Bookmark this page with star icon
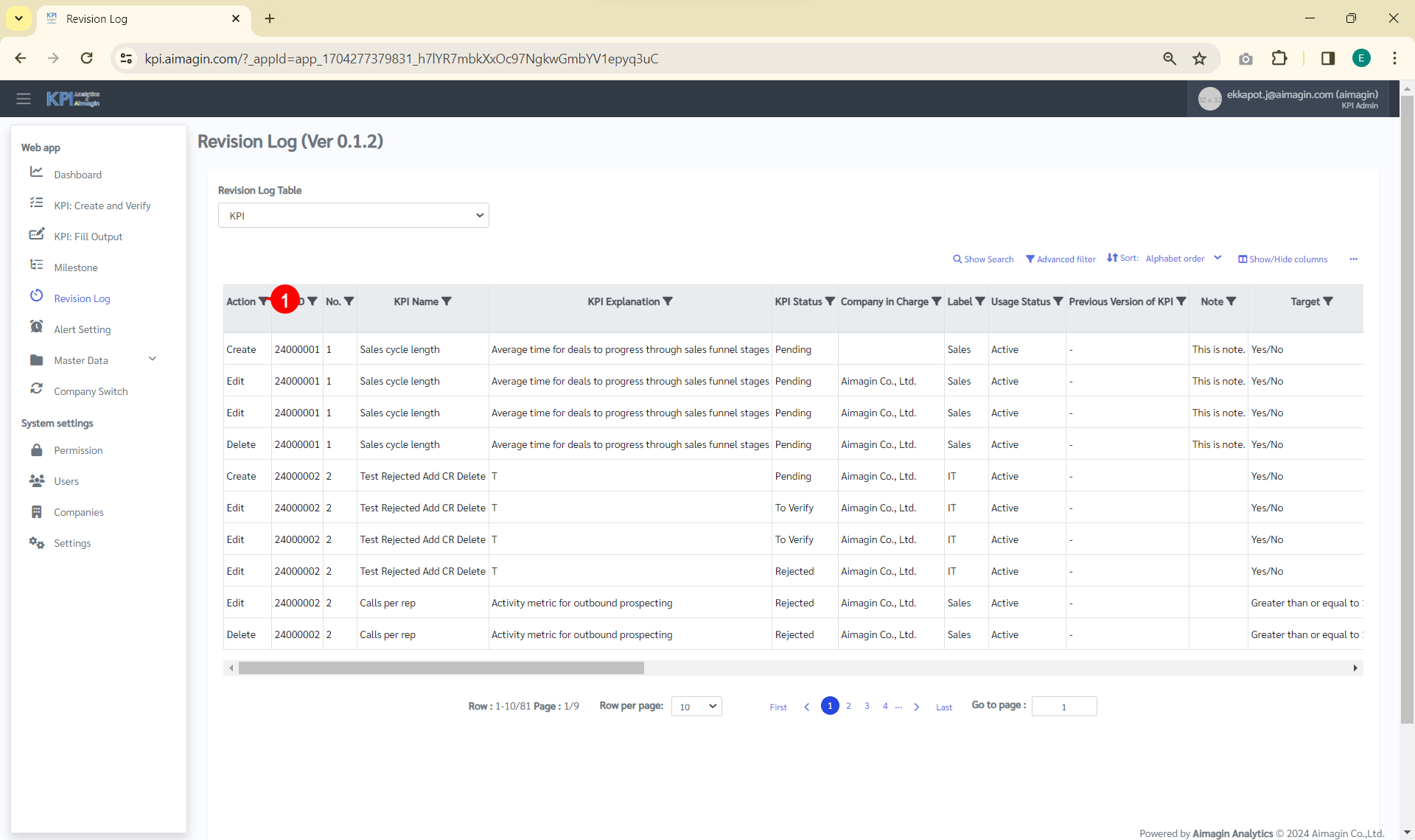Screen dimensions: 1415x840 tap(1200, 59)
